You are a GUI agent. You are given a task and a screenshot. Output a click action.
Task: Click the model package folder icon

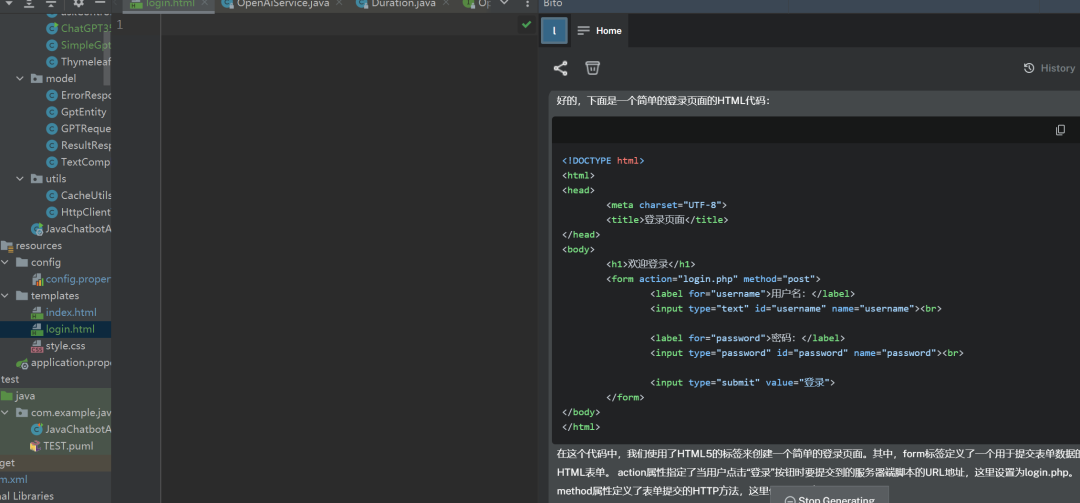click(x=37, y=79)
